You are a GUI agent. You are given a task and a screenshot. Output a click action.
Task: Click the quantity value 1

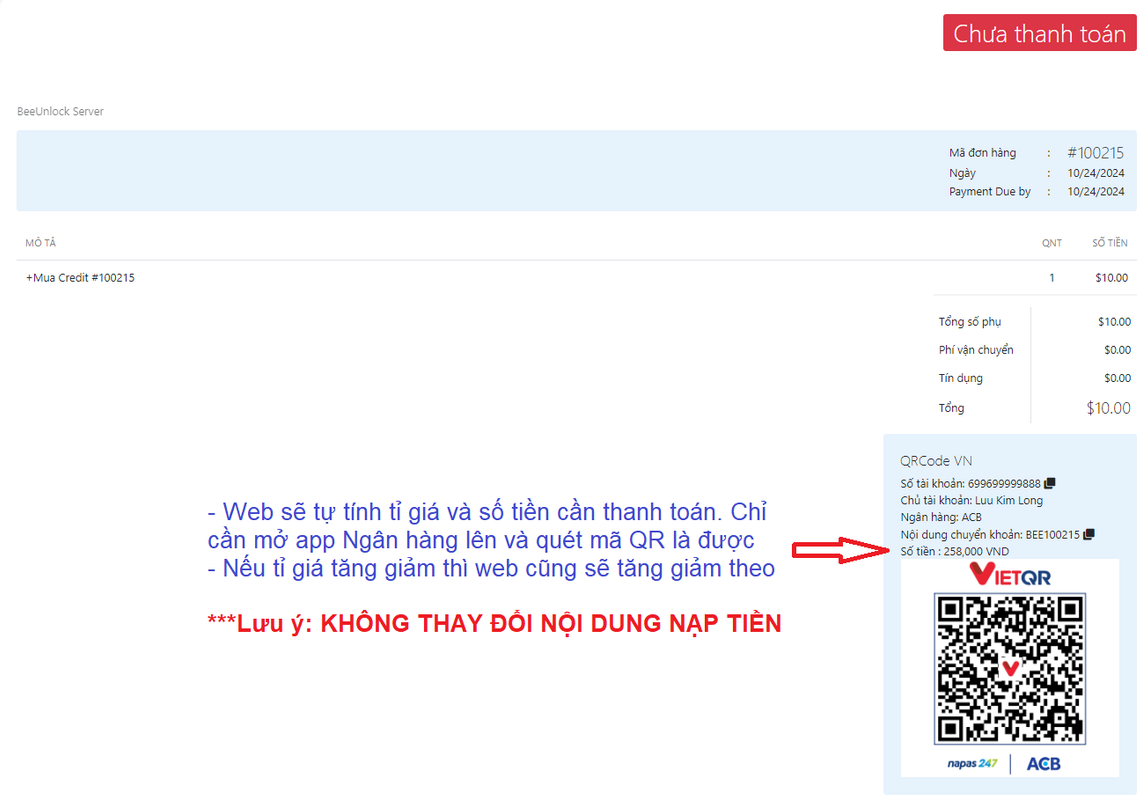(x=1052, y=278)
